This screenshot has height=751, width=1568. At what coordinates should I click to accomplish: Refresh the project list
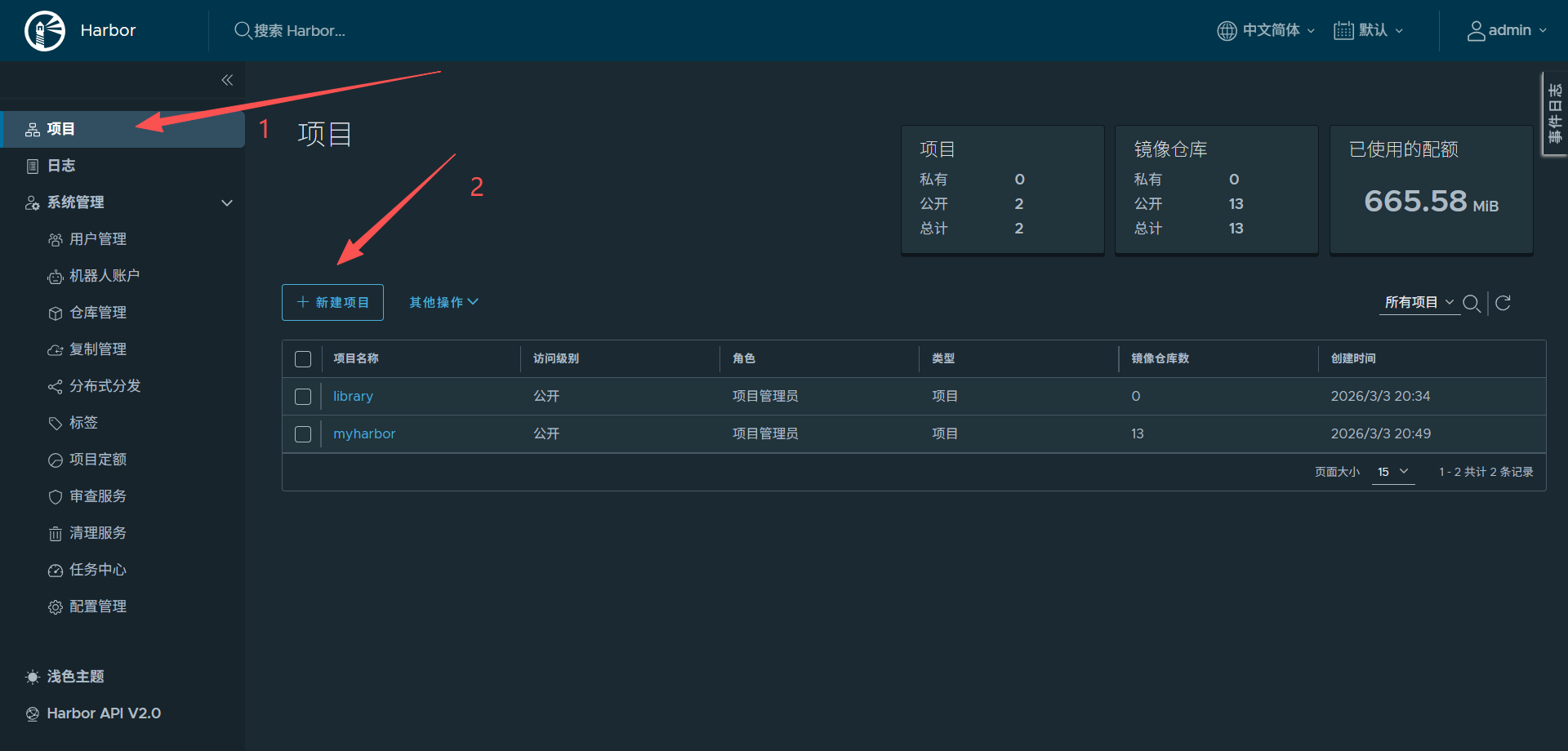[1503, 303]
